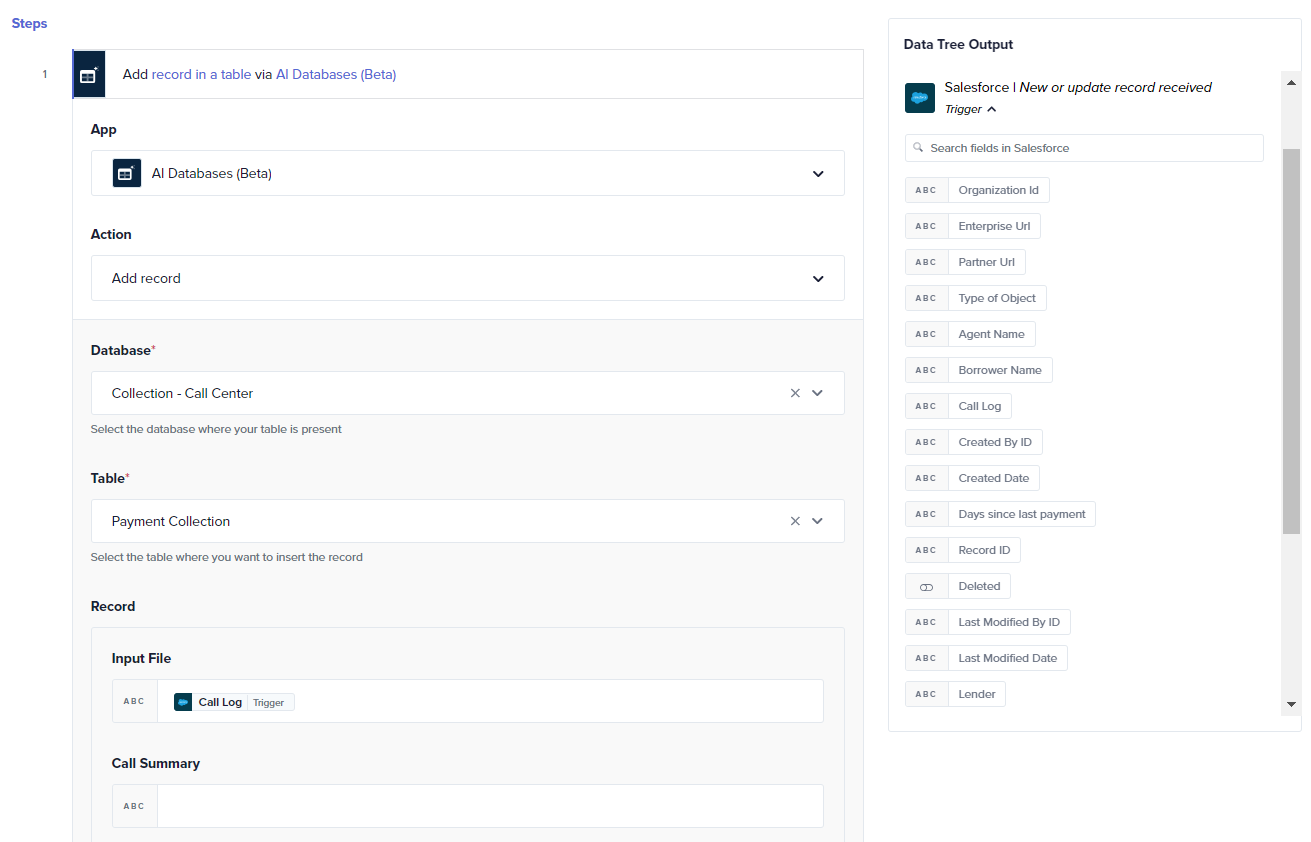
Task: Open the App dropdown showing AI Databases (Beta)
Action: point(468,173)
